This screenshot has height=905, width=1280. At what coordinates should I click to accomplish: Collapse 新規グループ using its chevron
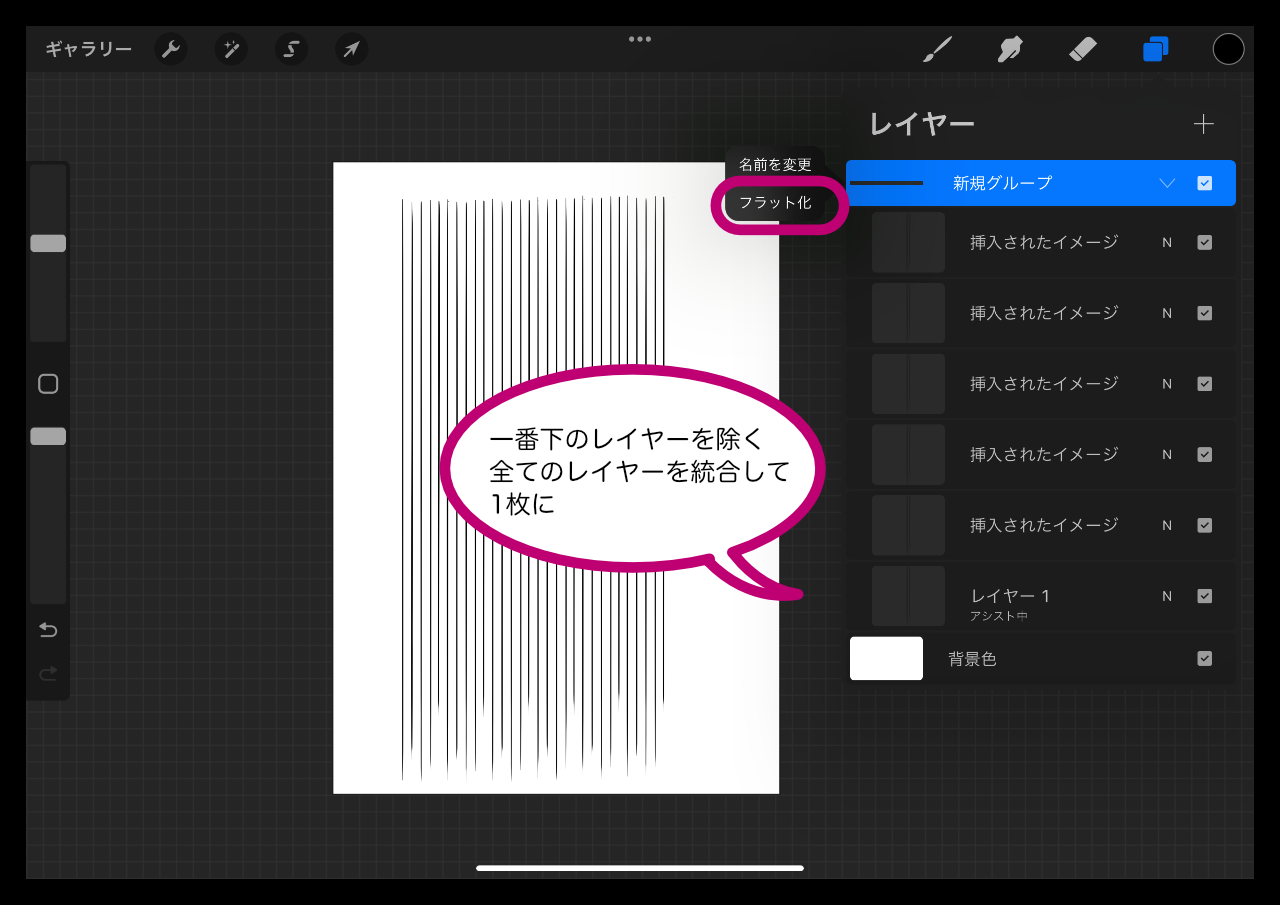[1167, 183]
